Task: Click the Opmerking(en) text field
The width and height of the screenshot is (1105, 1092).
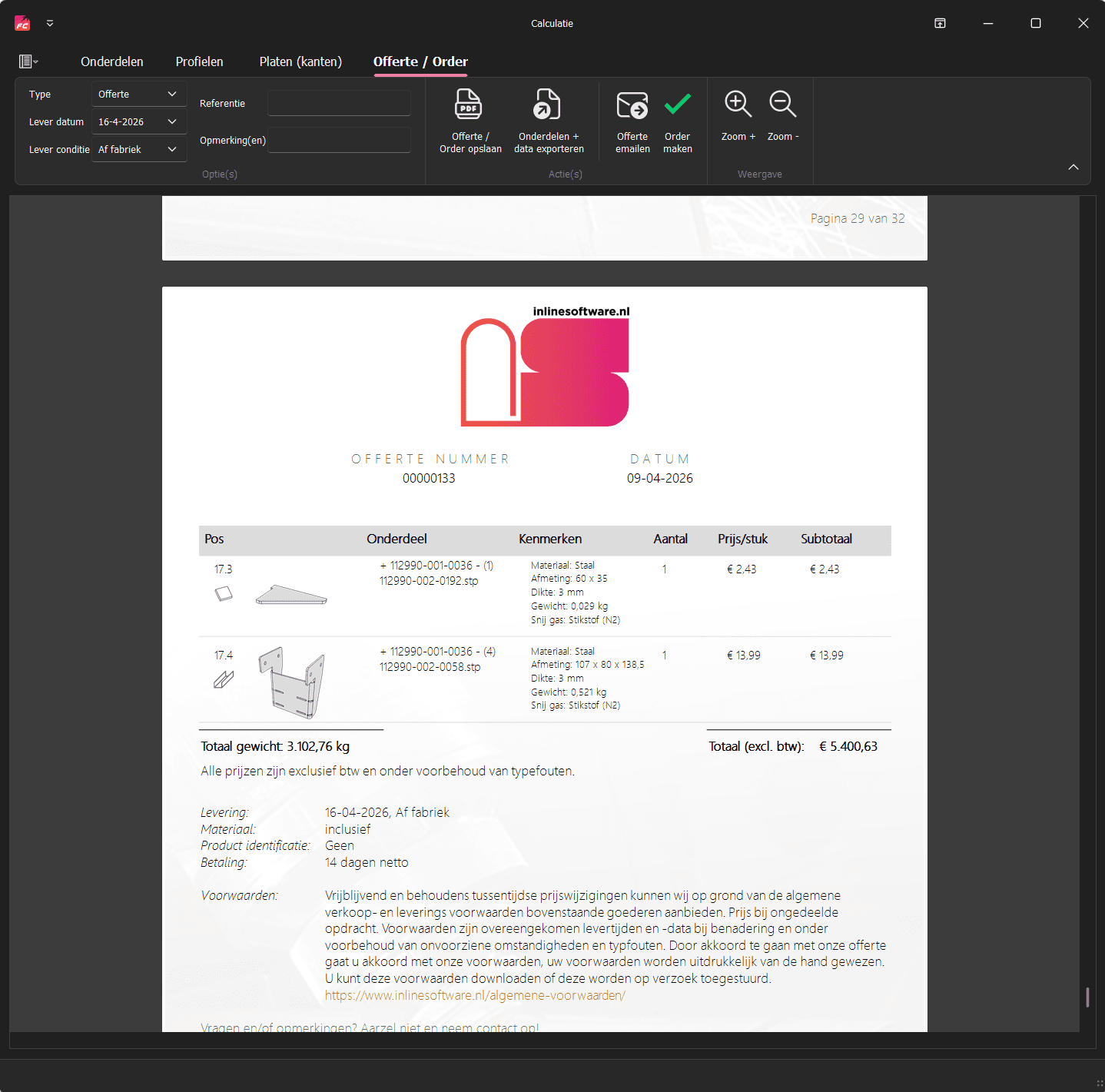Action: click(339, 140)
